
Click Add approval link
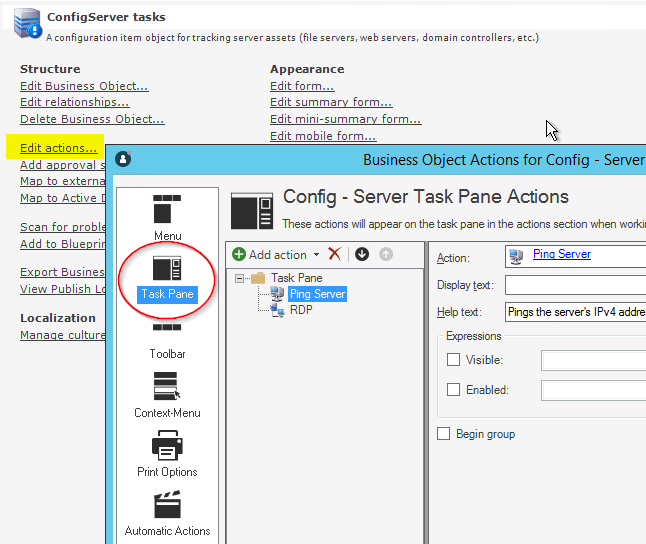pos(63,165)
